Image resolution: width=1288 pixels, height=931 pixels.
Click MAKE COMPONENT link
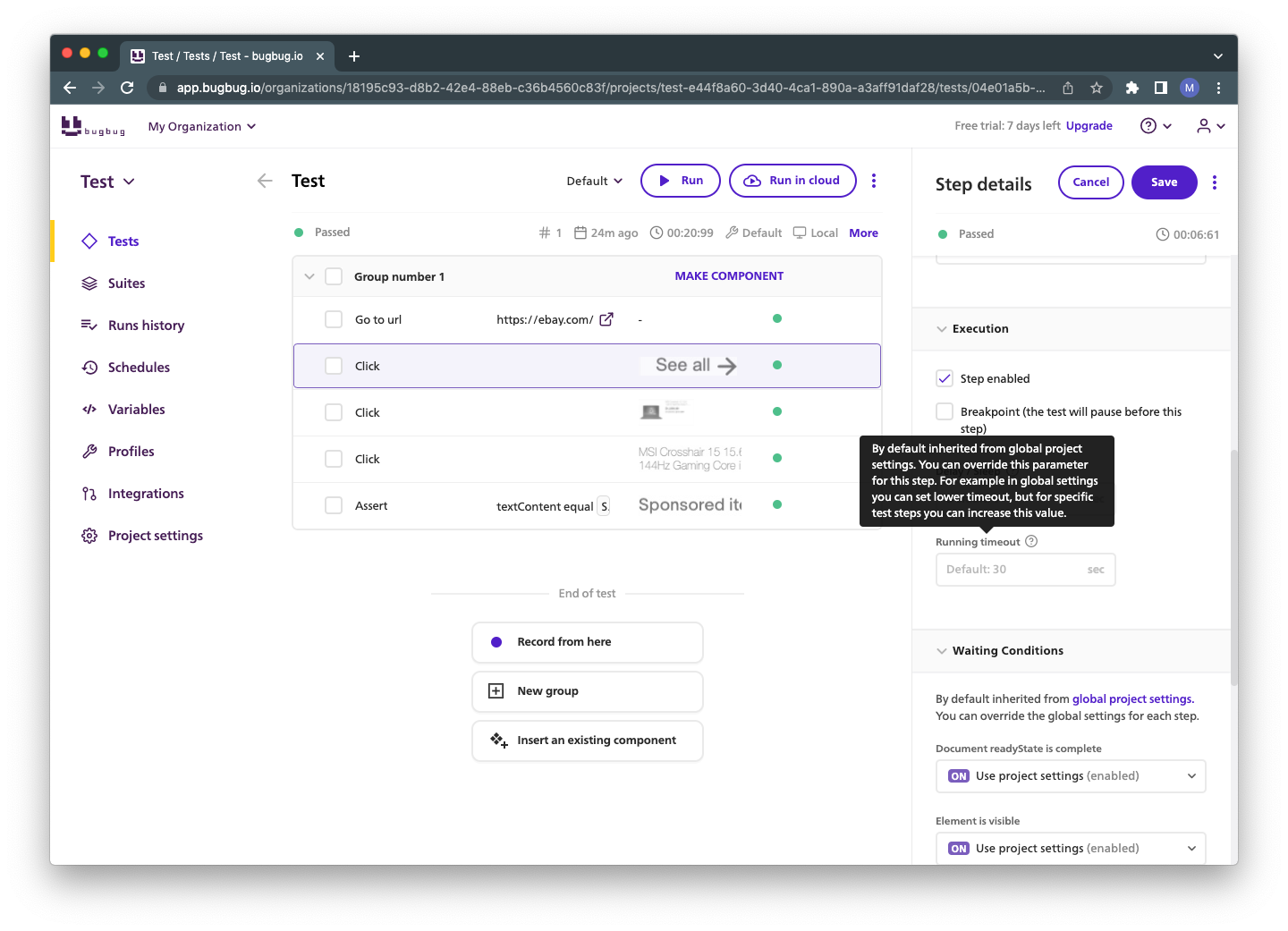pos(729,276)
